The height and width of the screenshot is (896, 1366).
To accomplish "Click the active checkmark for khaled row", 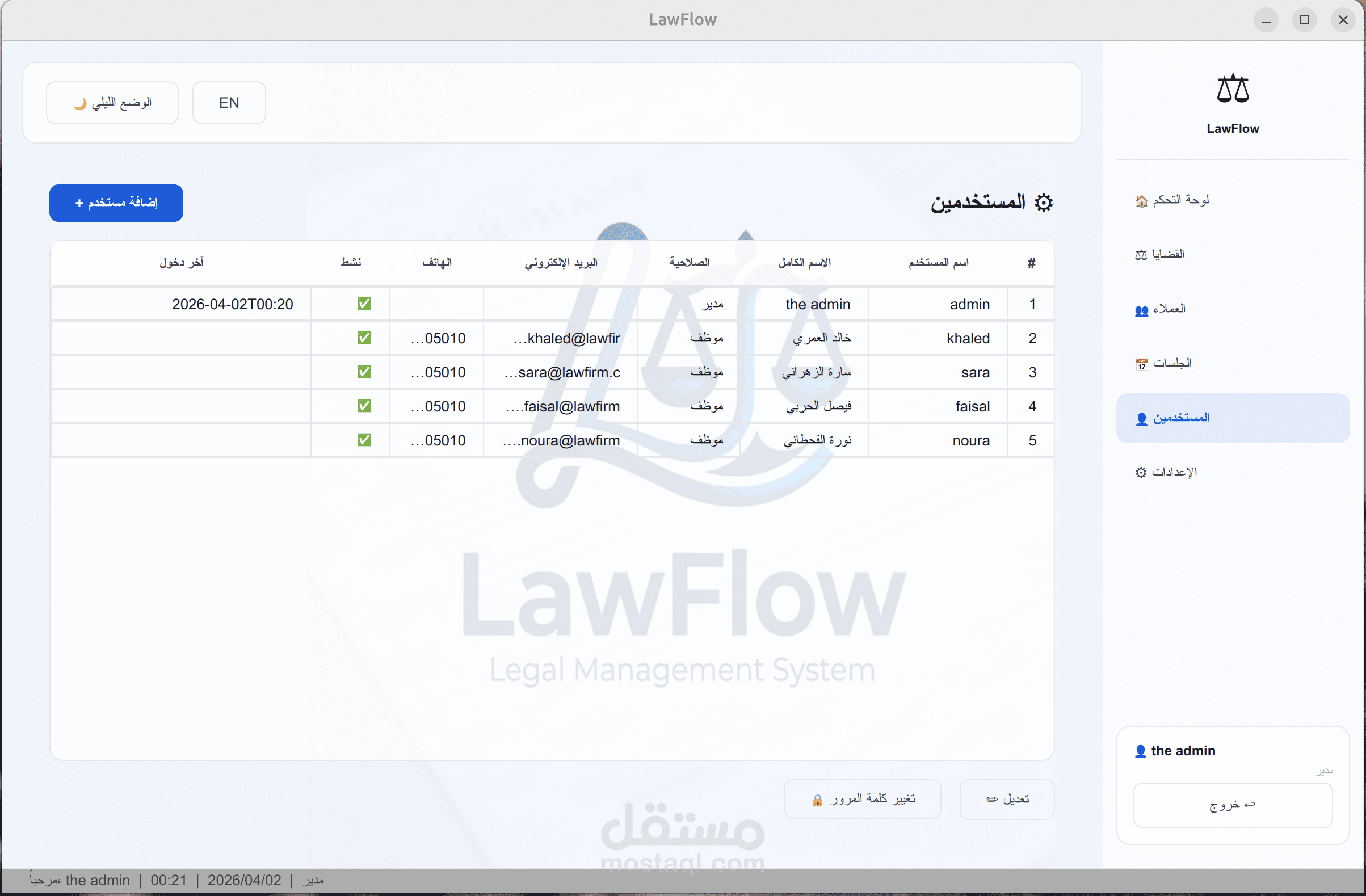I will tap(364, 338).
